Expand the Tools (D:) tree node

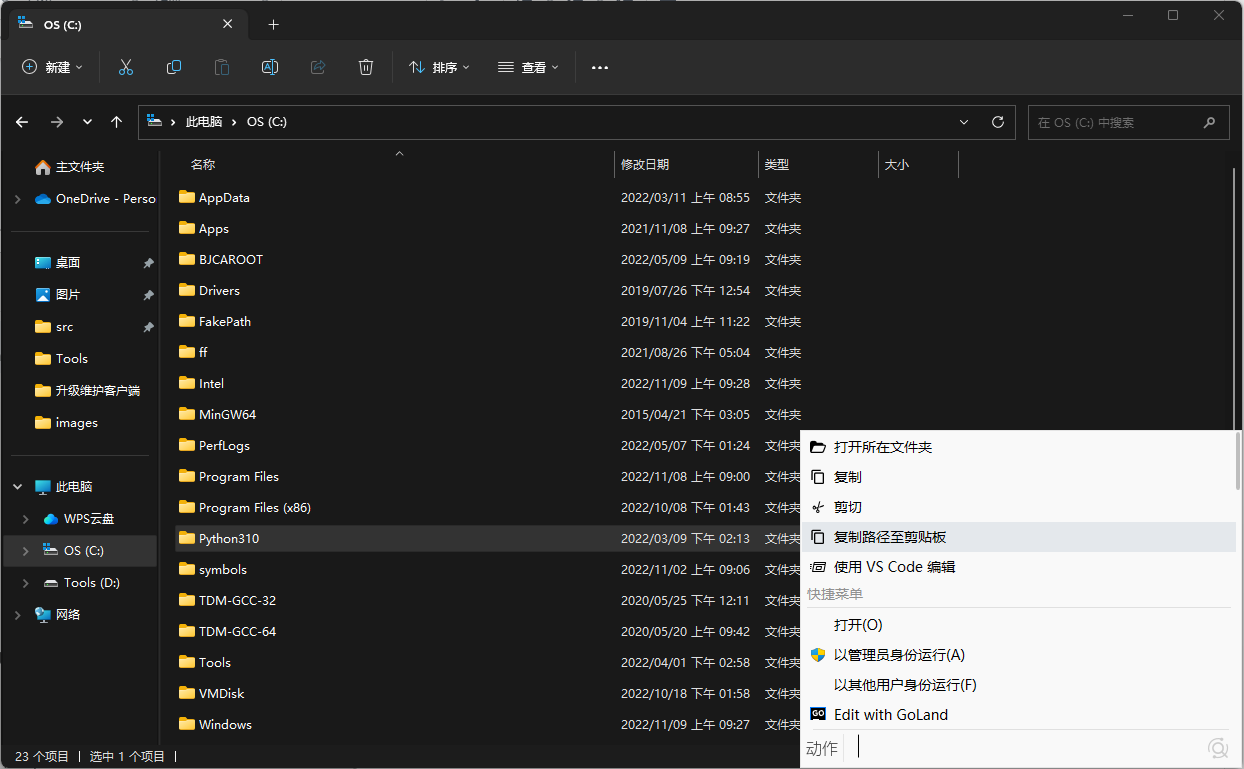click(x=26, y=583)
